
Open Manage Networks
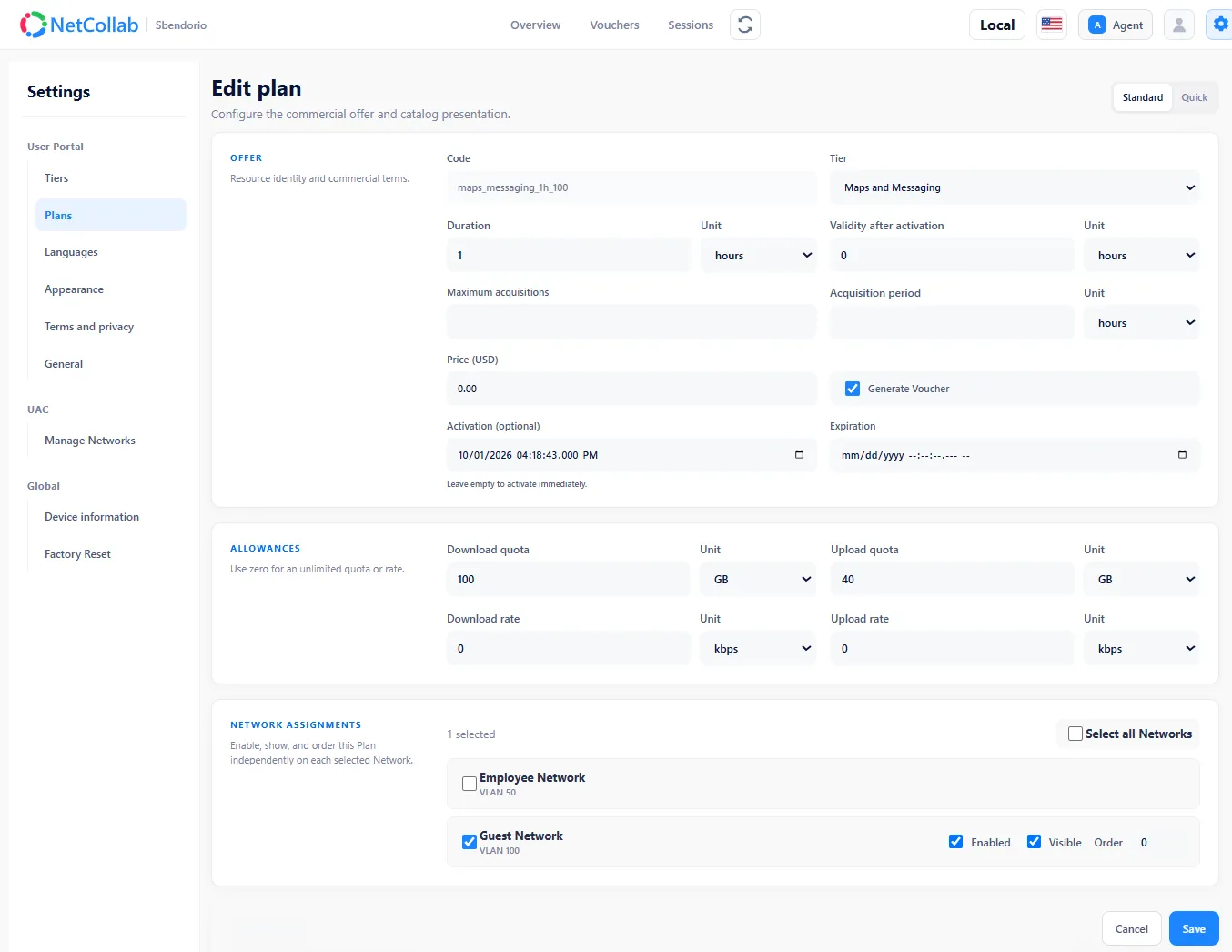click(x=111, y=441)
